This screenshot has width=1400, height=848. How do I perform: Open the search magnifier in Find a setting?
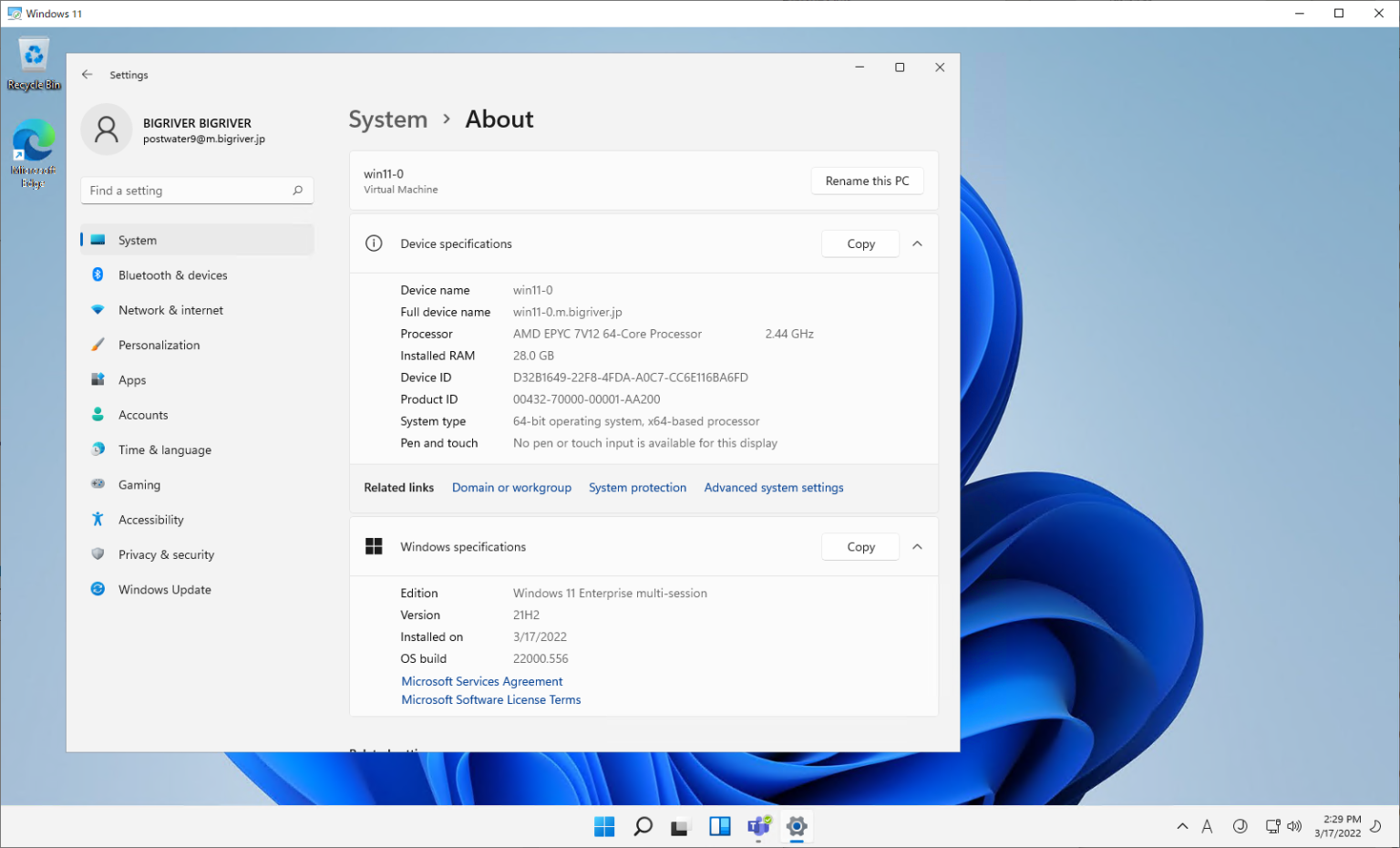[297, 190]
